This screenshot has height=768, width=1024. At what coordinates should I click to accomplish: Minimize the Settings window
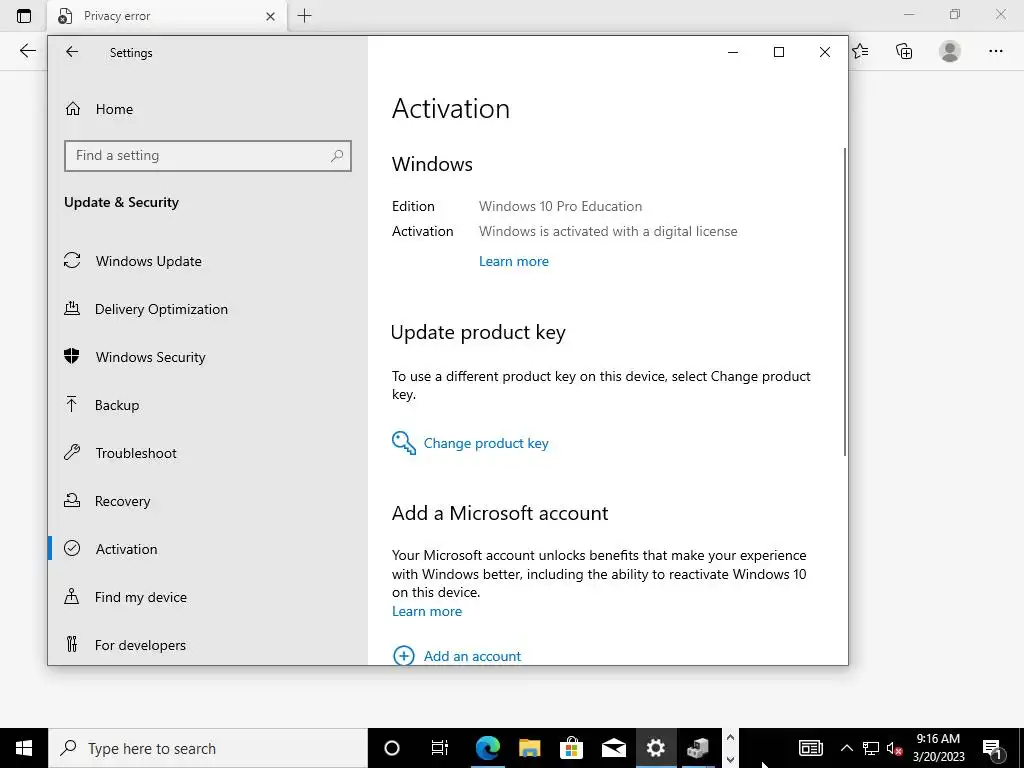coord(733,52)
